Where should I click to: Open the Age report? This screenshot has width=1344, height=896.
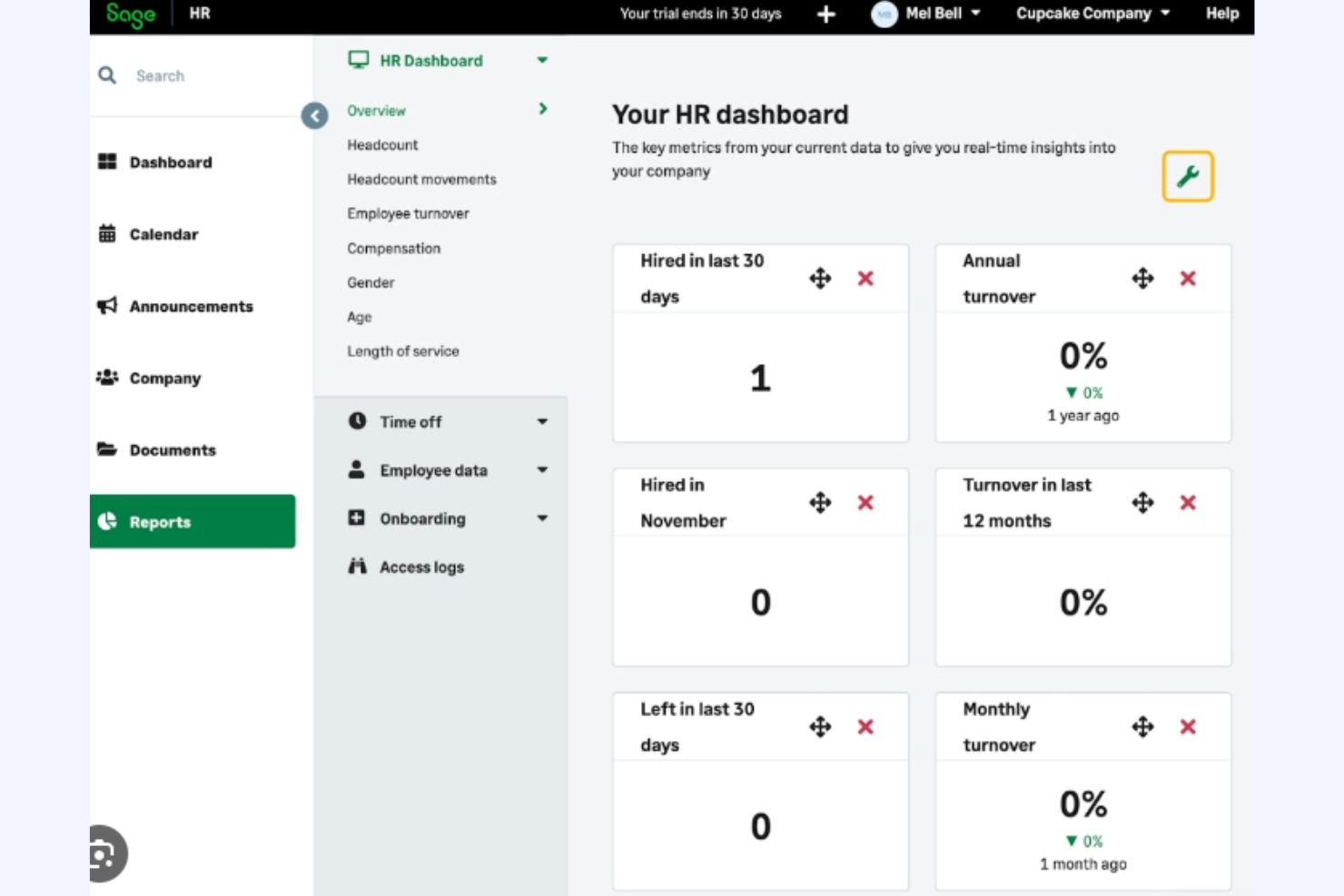pos(360,318)
